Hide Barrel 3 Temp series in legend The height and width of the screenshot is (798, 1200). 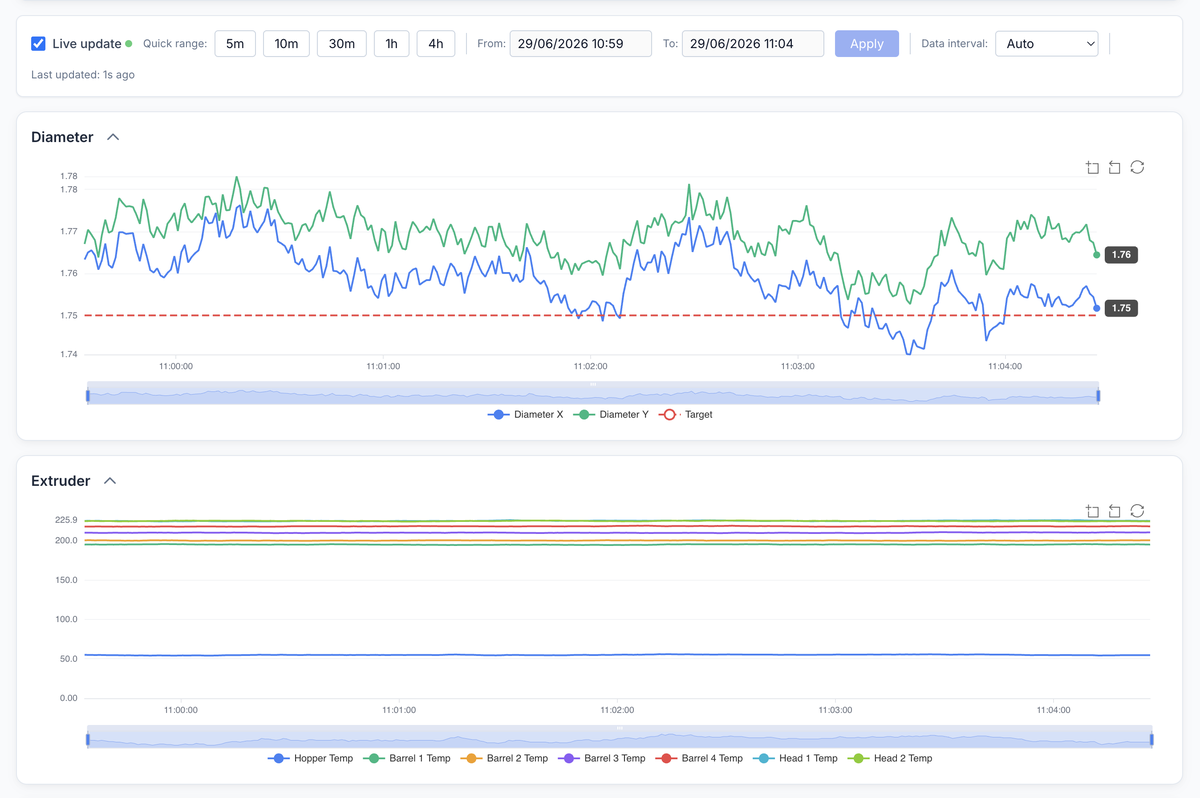coord(601,758)
